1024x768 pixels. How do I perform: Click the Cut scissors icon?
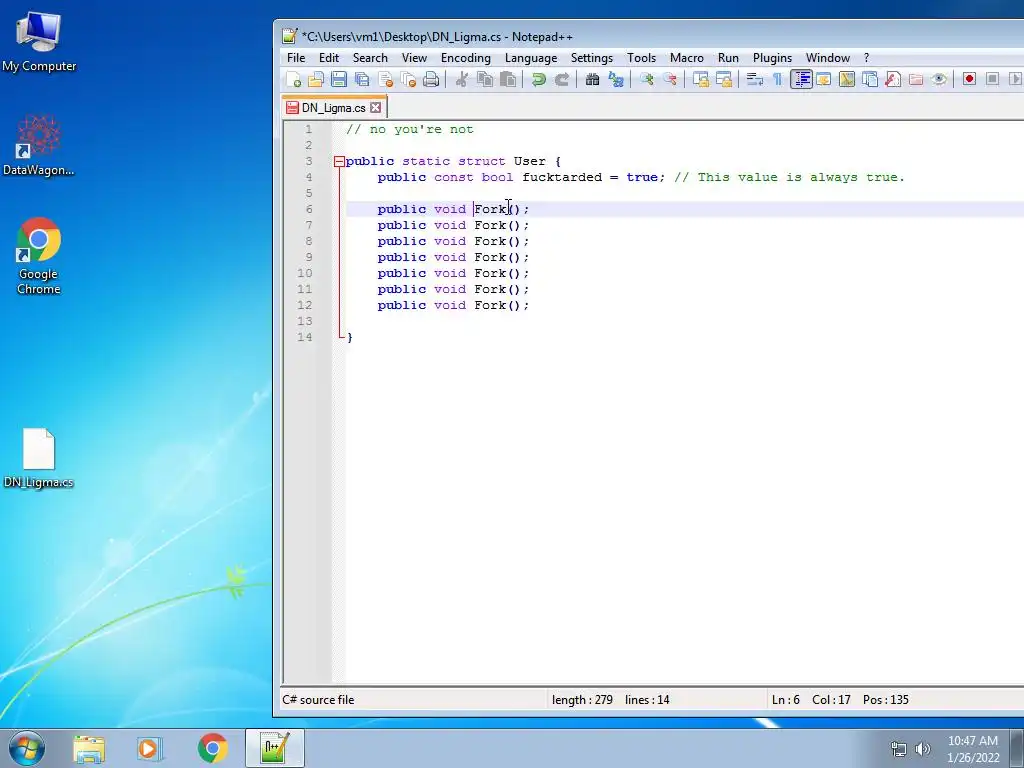[x=462, y=80]
